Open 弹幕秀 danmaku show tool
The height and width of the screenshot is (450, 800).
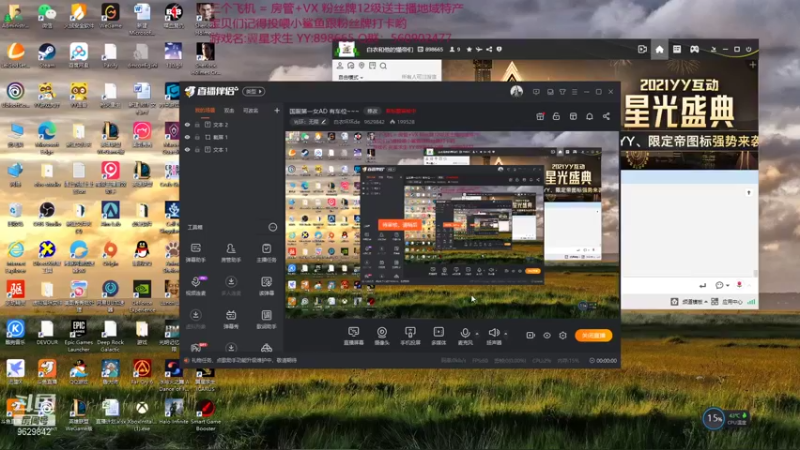tap(231, 319)
